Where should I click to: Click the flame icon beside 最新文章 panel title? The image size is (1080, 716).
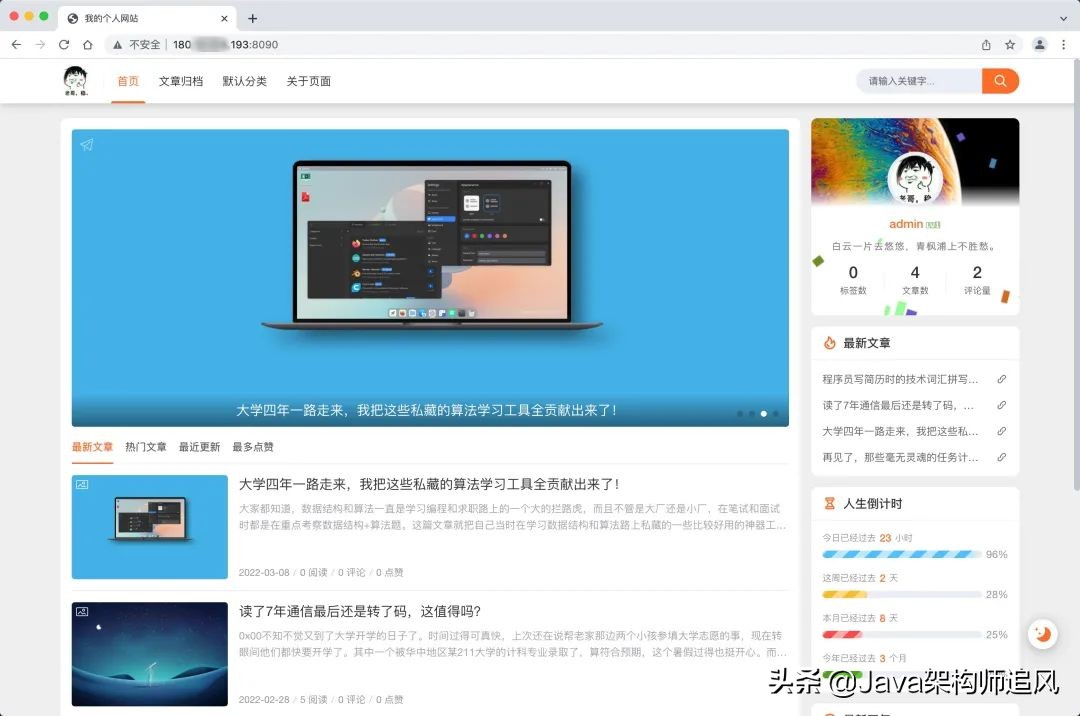tap(830, 342)
